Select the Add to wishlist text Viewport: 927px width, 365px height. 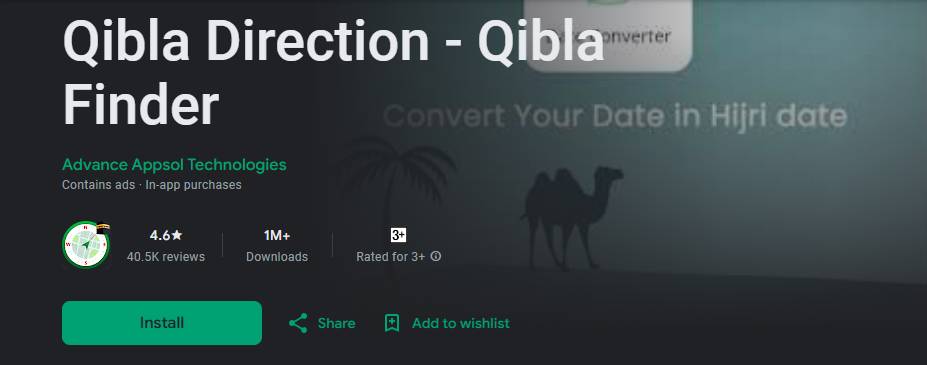click(461, 323)
